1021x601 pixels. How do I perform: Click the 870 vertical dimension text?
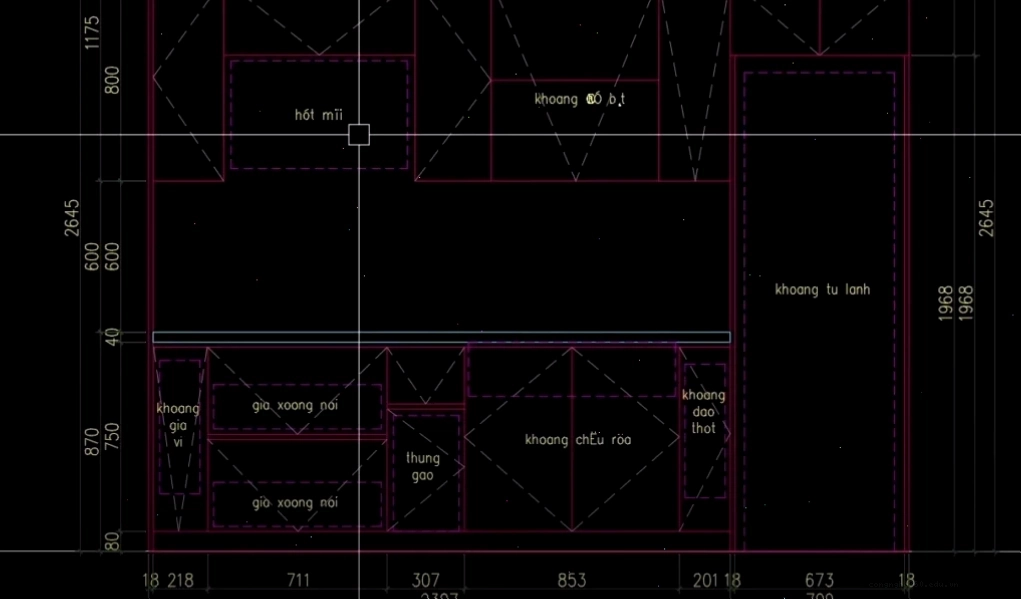92,441
